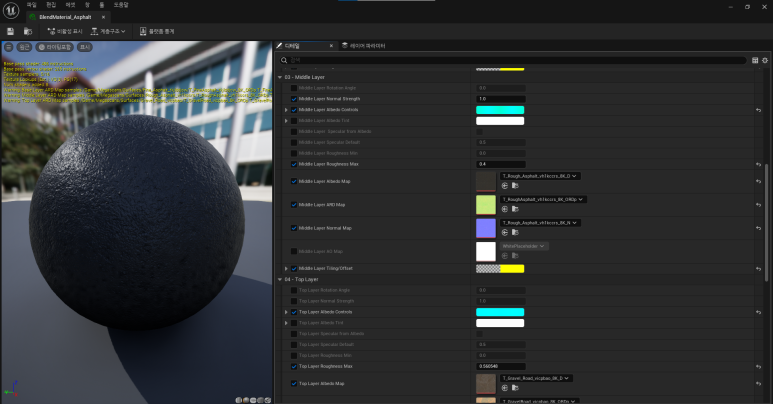Screen dimensions: 773x404
Task: Open the second menu in the menu bar
Action: [x=51, y=5]
